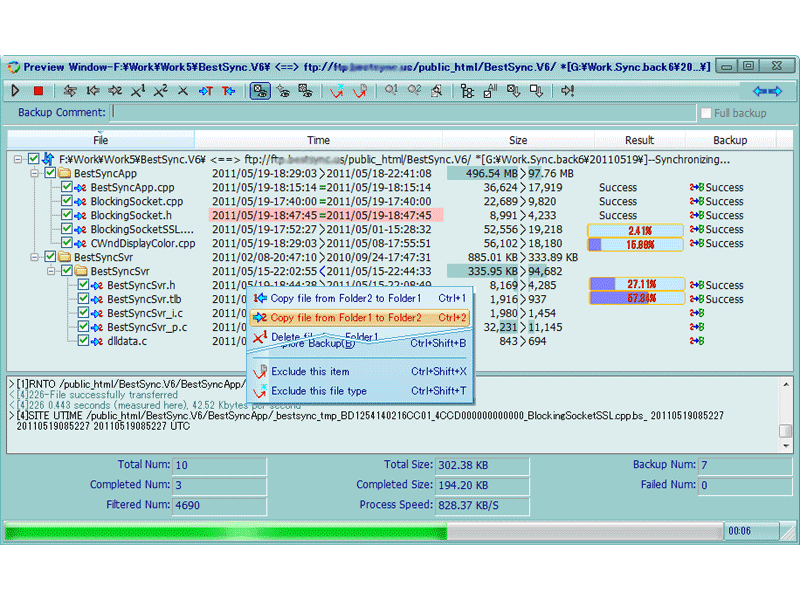Uncheck the BestSyncSvr.h checkbox

[83, 285]
